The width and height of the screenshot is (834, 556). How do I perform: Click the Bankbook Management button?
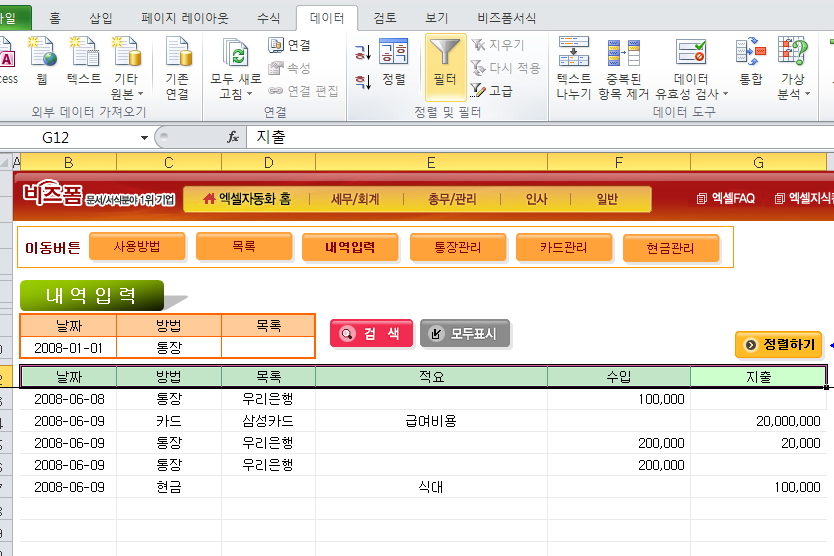[456, 247]
